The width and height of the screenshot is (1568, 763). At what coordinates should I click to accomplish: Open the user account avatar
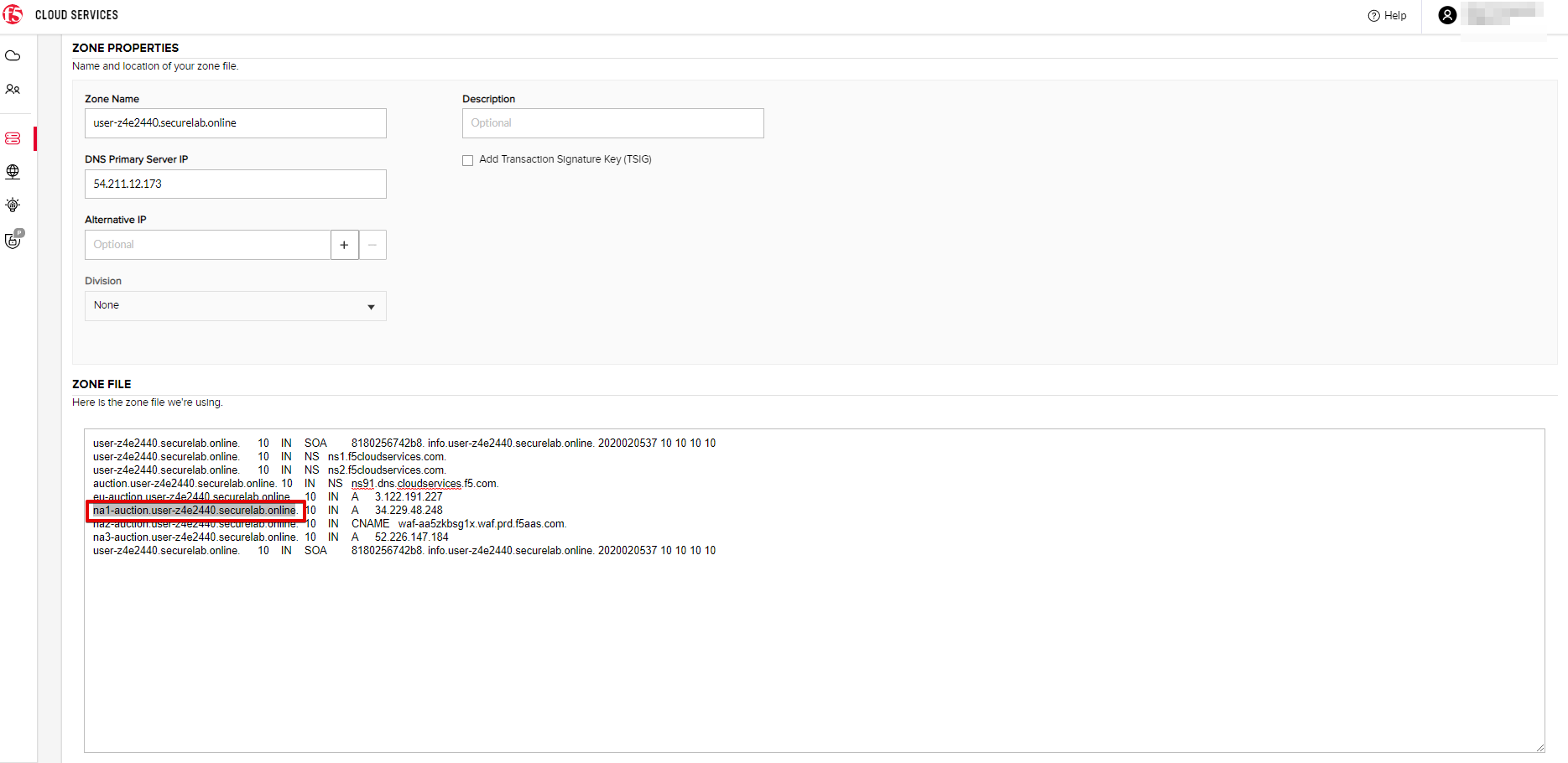(1447, 15)
